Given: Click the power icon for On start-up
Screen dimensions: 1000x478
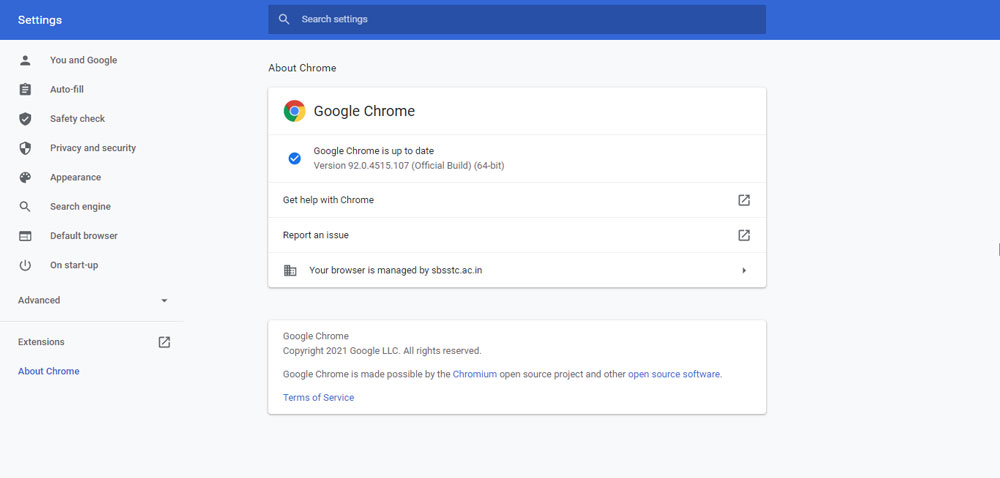Looking at the screenshot, I should [x=25, y=265].
